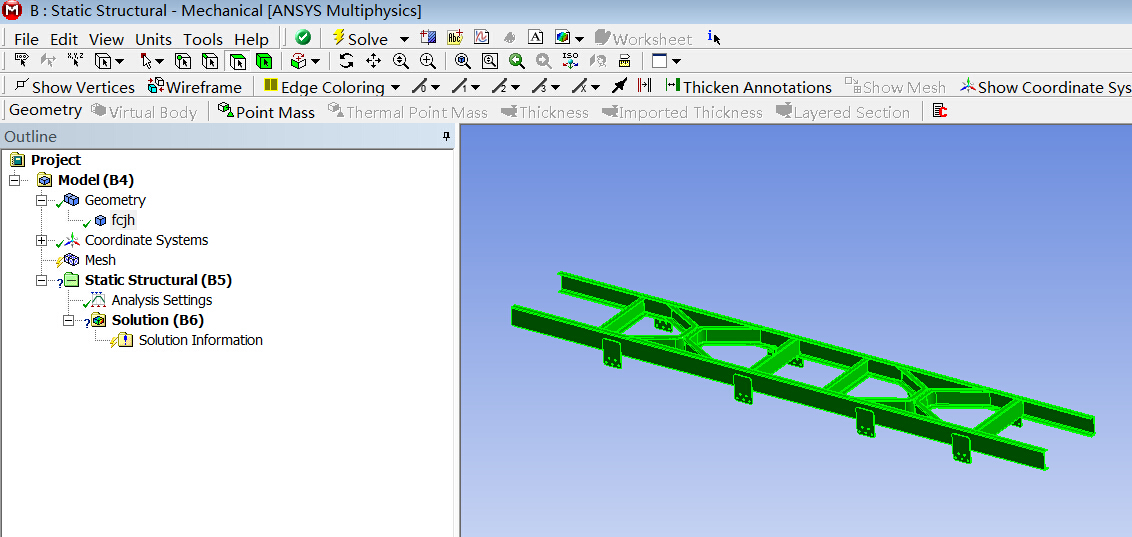The height and width of the screenshot is (537, 1132).
Task: Pin the Outline panel with pushpin
Action: tap(446, 137)
